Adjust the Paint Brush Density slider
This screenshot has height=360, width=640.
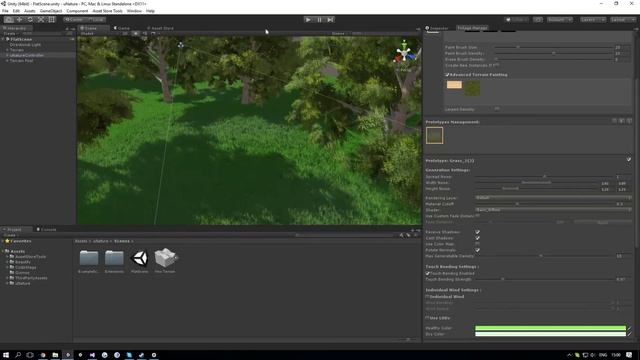click(x=553, y=53)
